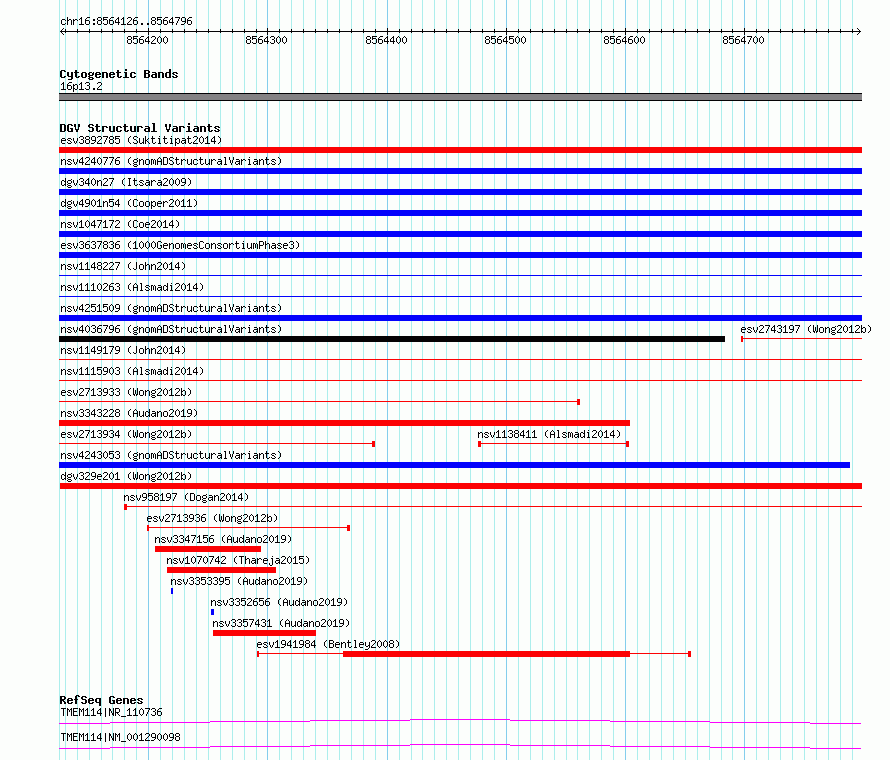Image resolution: width=890 pixels, height=760 pixels.
Task: Select the 16p13.2 cytogenetic band label
Action: coord(81,86)
